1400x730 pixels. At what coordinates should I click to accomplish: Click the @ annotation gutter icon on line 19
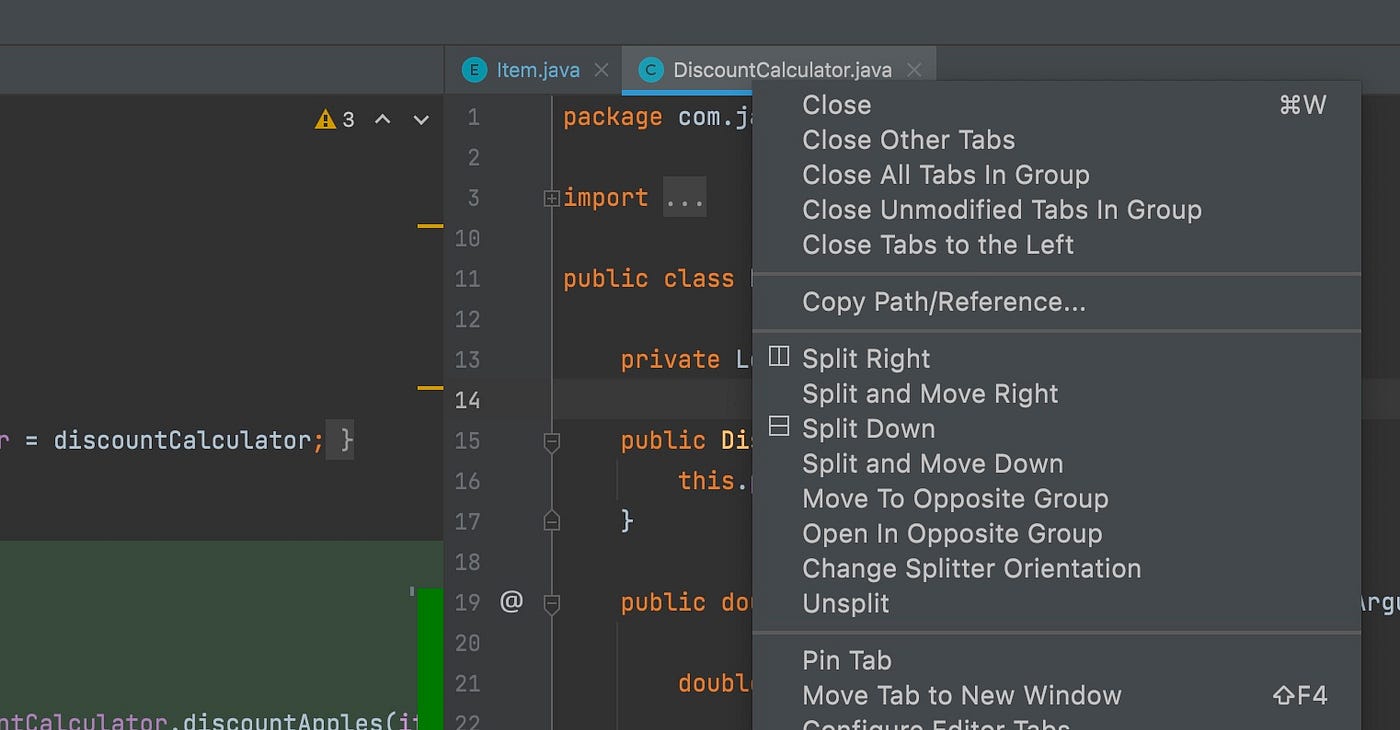click(x=512, y=601)
